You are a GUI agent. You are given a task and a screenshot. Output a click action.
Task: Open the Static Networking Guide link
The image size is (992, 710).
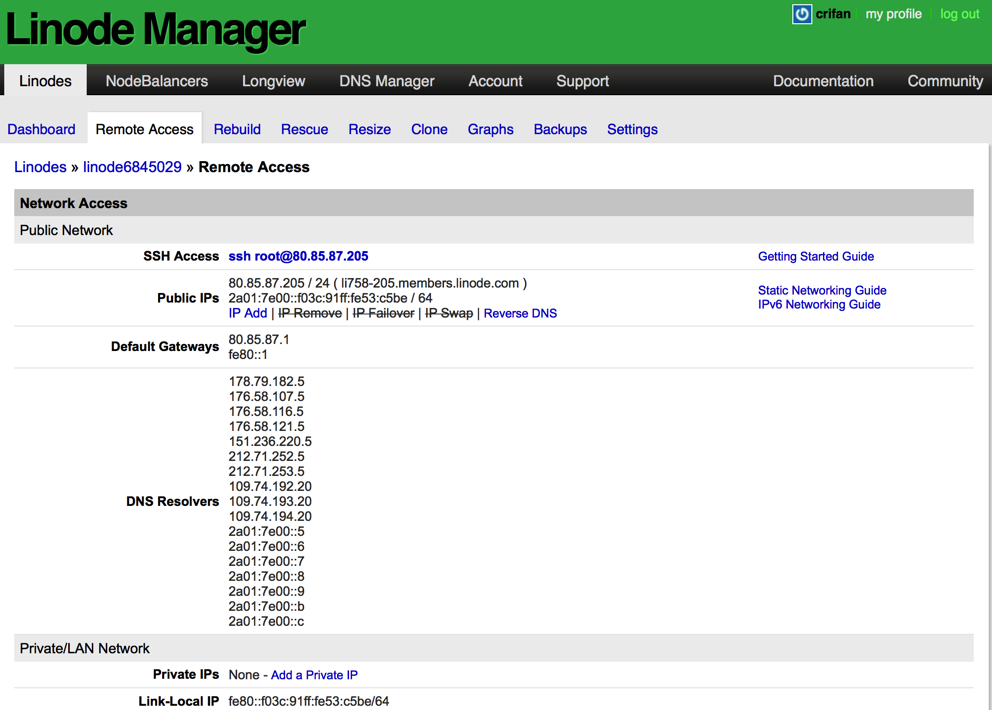(822, 290)
